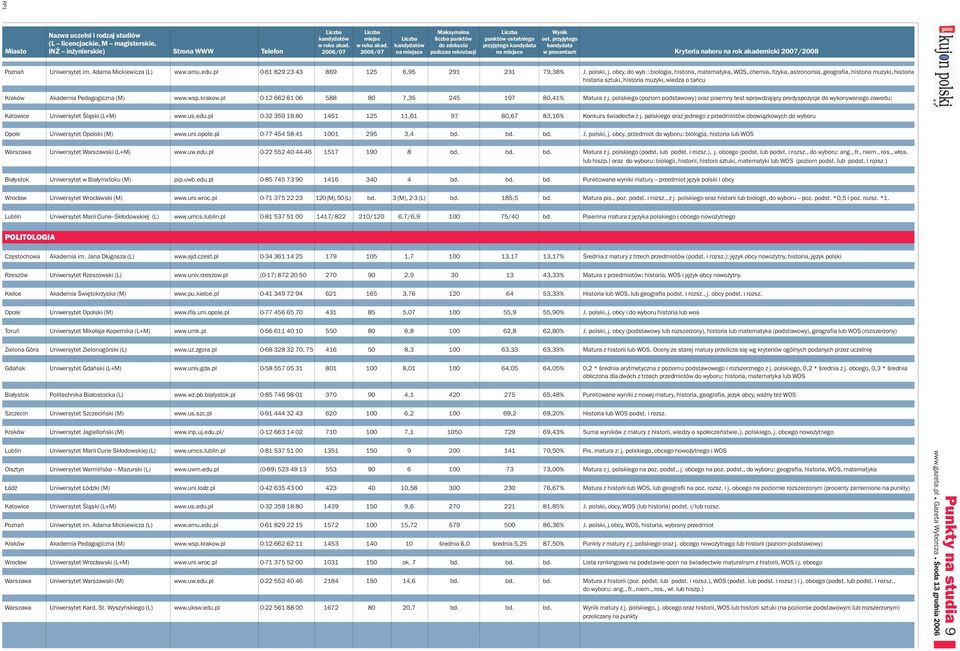Screen dimensions: 960x651
Task: Click the 'Częstochowa' city cell
Action: (x=22, y=257)
